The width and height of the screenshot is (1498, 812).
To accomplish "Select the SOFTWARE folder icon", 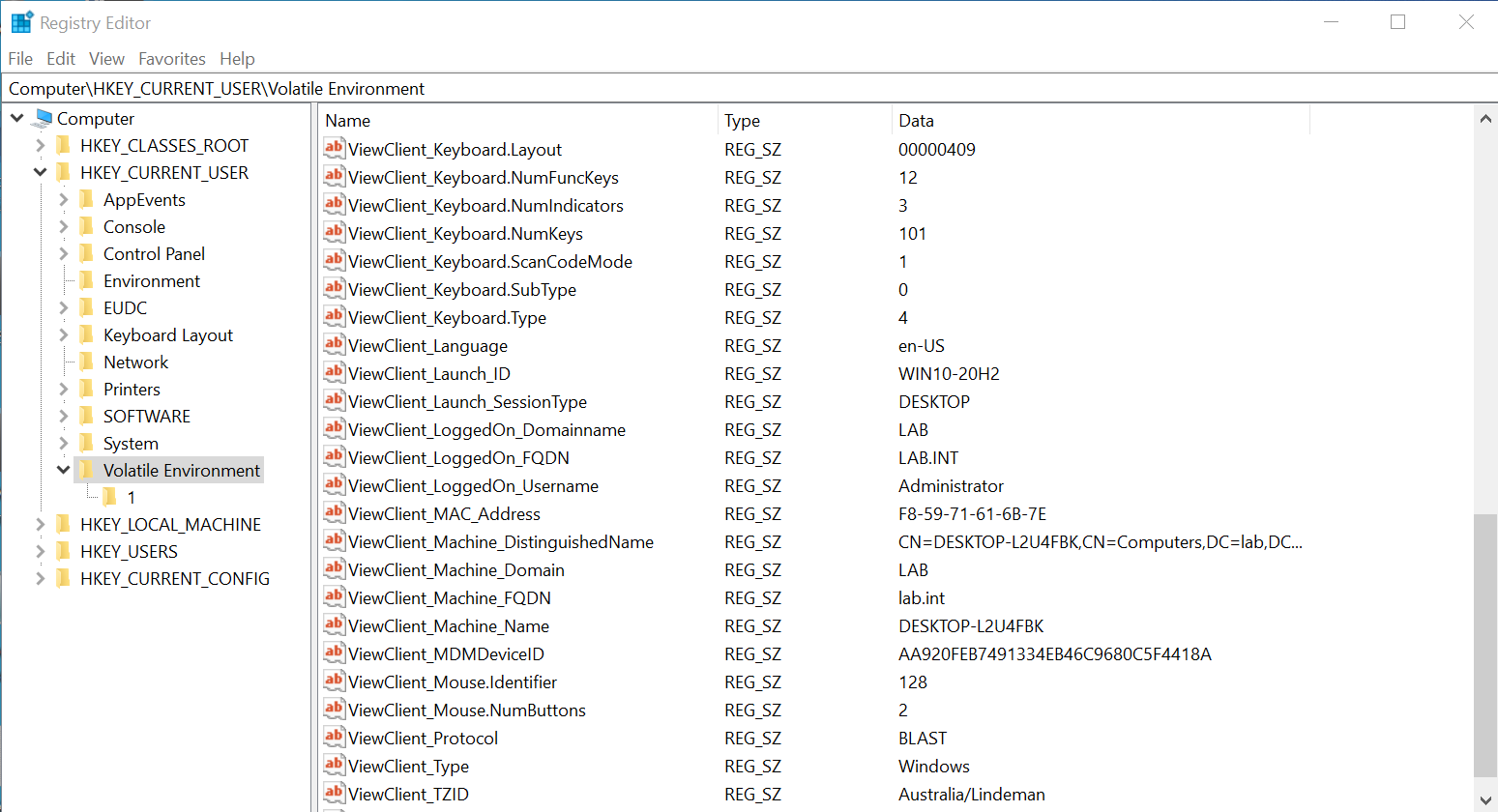I will click(86, 416).
